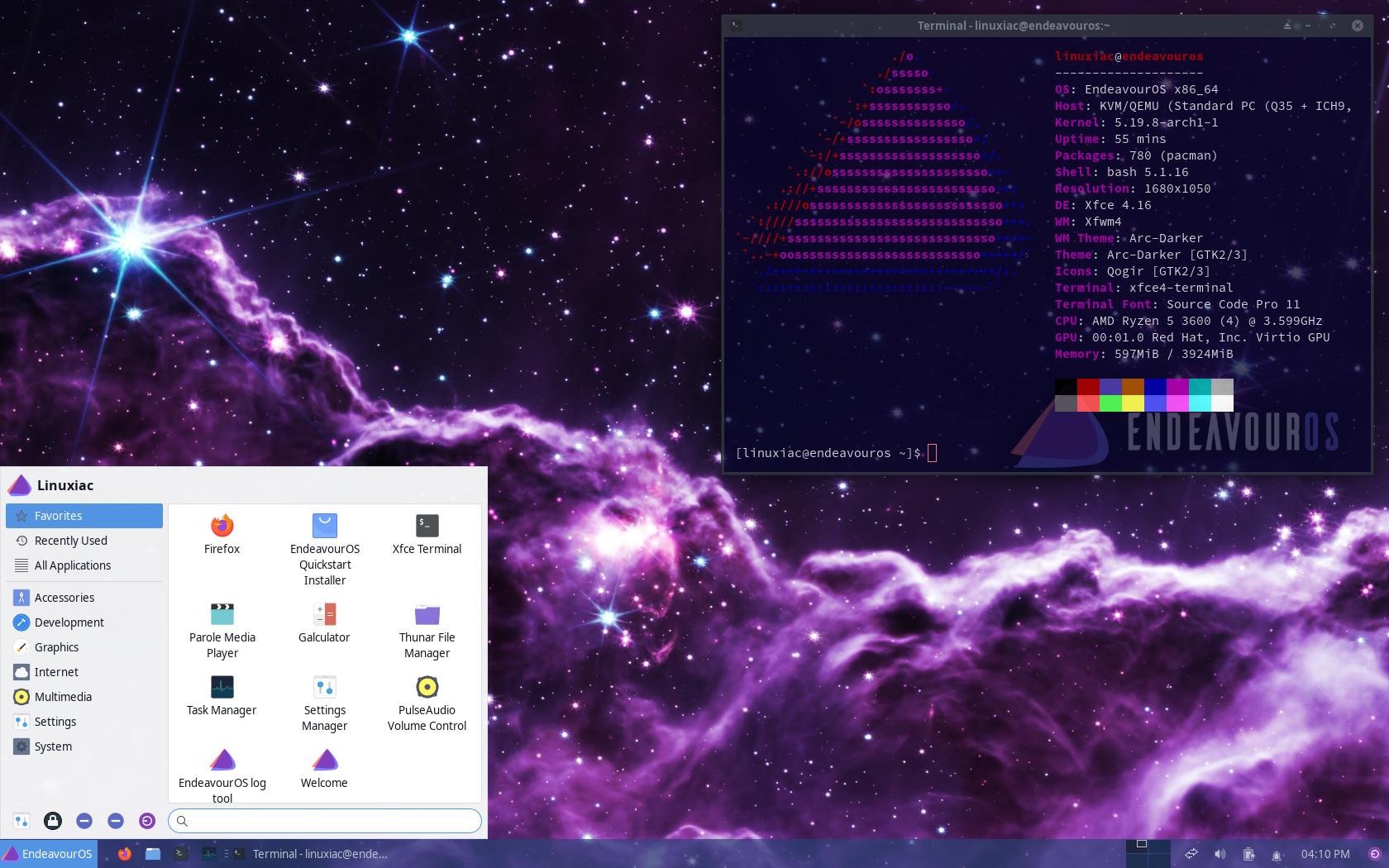The width and height of the screenshot is (1389, 868).
Task: Open Settings Manager launcher in Favorites
Action: tap(325, 703)
